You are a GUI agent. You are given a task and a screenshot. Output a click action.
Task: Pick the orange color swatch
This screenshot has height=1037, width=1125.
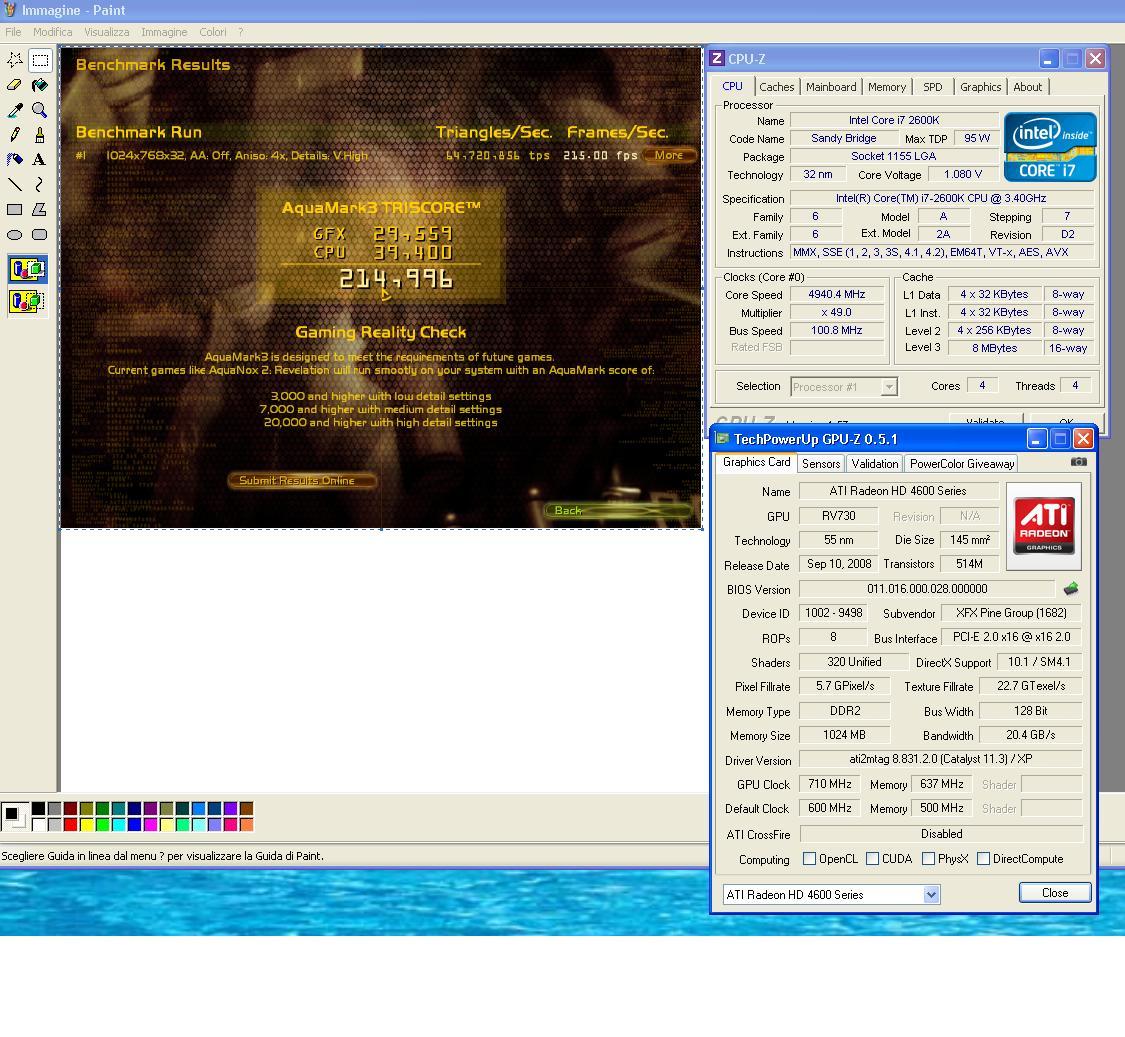click(246, 825)
